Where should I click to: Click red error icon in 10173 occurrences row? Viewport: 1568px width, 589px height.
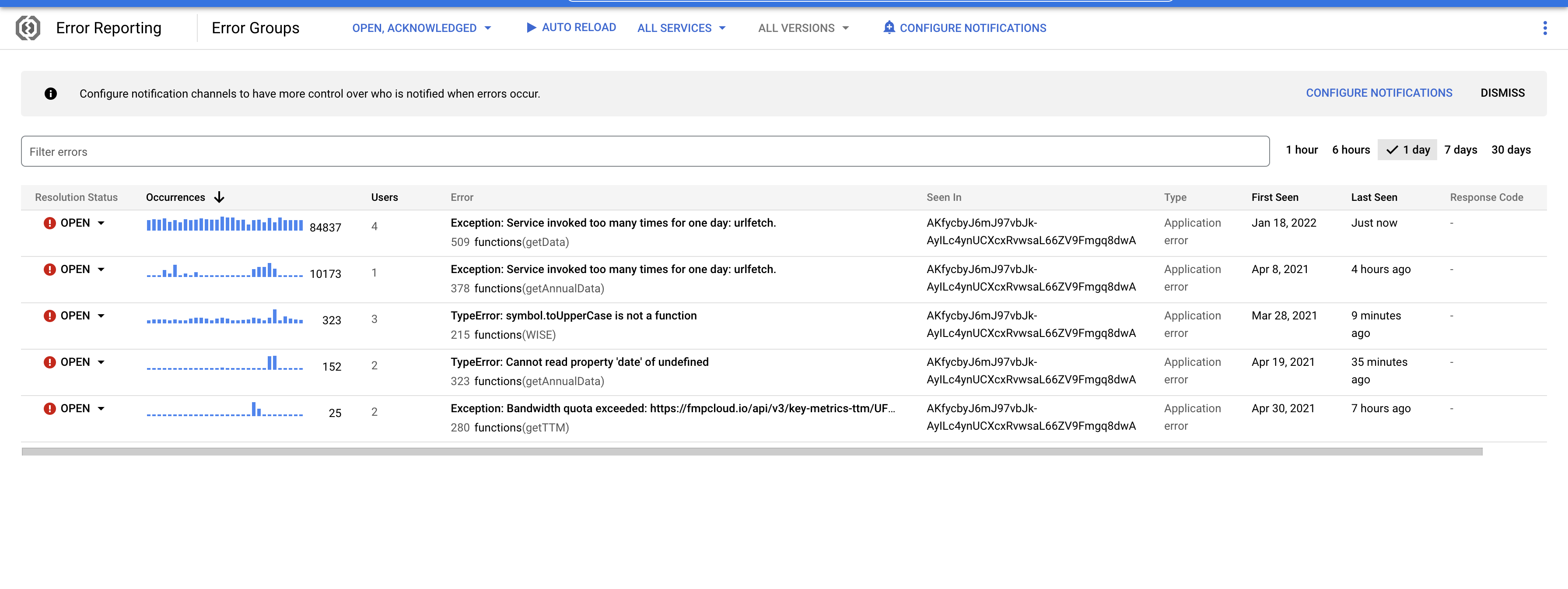(50, 269)
